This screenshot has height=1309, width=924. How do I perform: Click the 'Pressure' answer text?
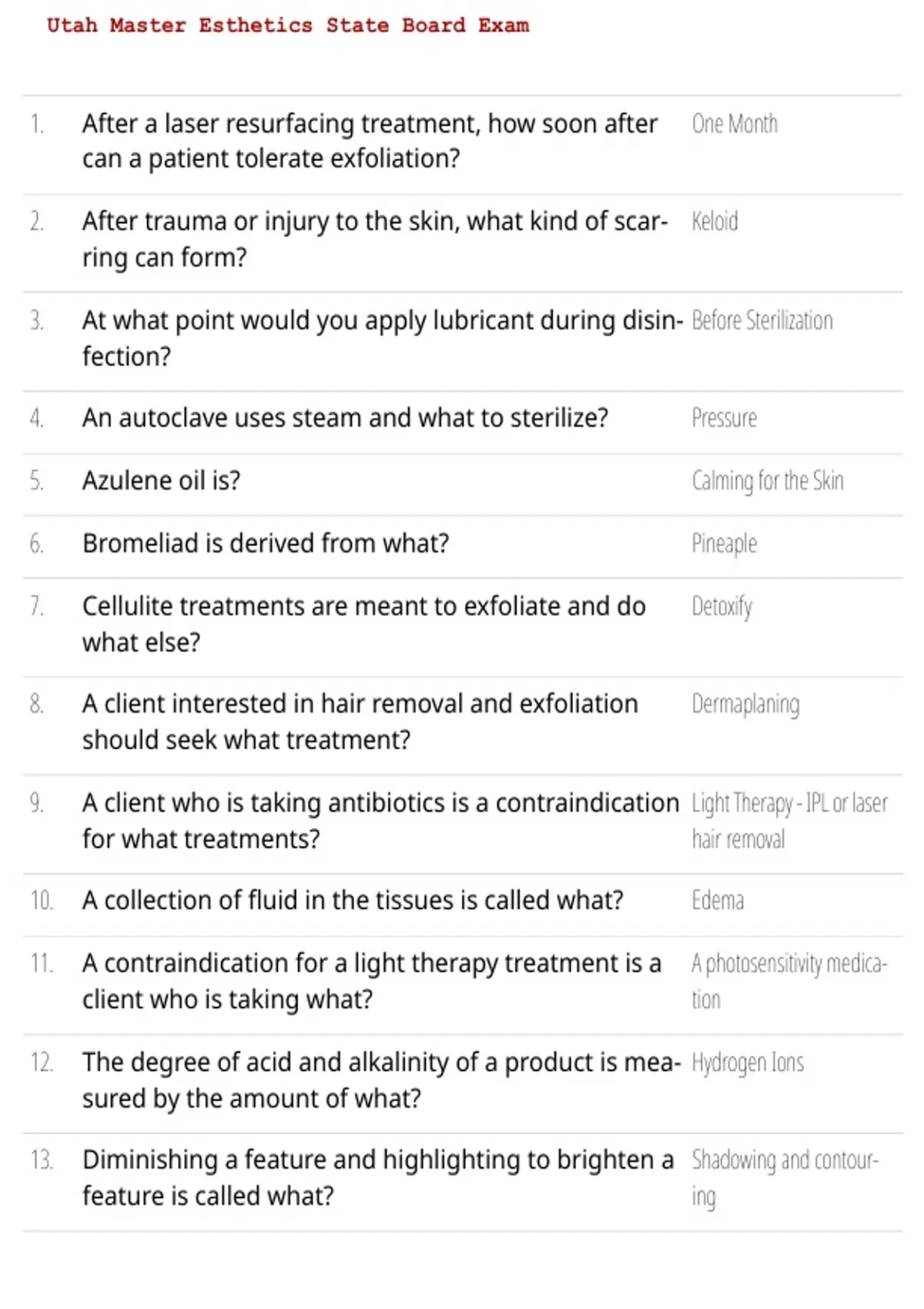(724, 418)
